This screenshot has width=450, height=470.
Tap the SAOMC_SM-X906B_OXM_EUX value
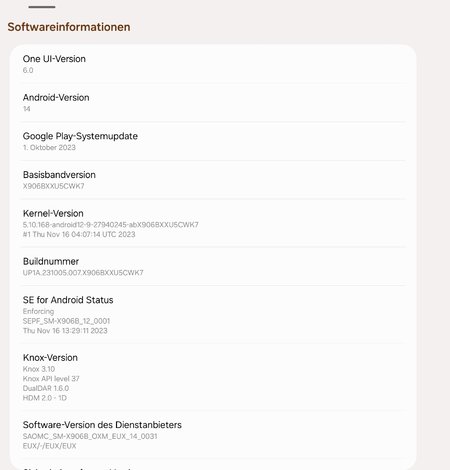pos(90,436)
